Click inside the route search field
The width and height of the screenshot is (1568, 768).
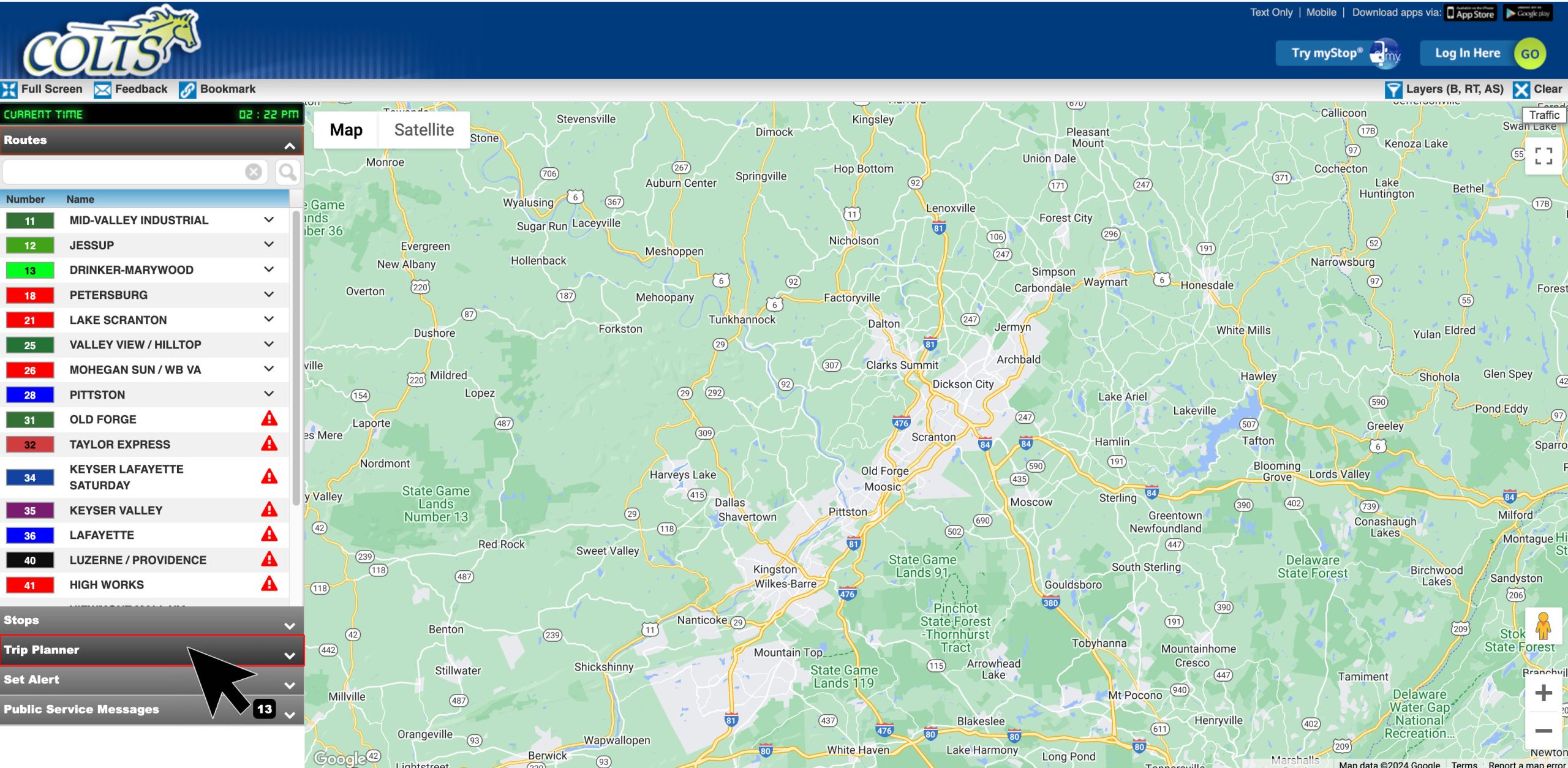pyautogui.click(x=123, y=171)
